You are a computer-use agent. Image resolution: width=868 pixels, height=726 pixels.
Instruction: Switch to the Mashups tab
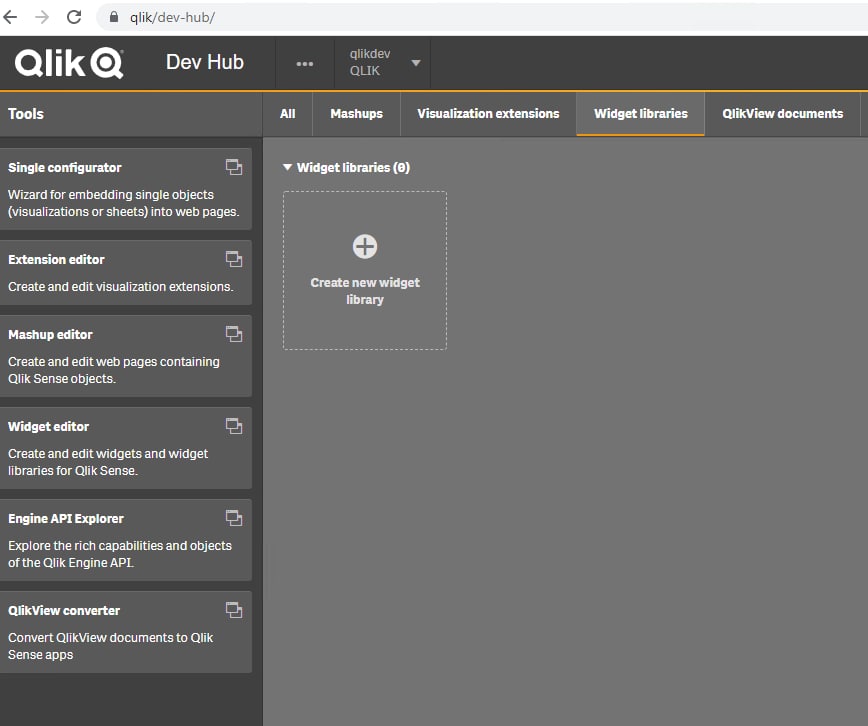[356, 114]
